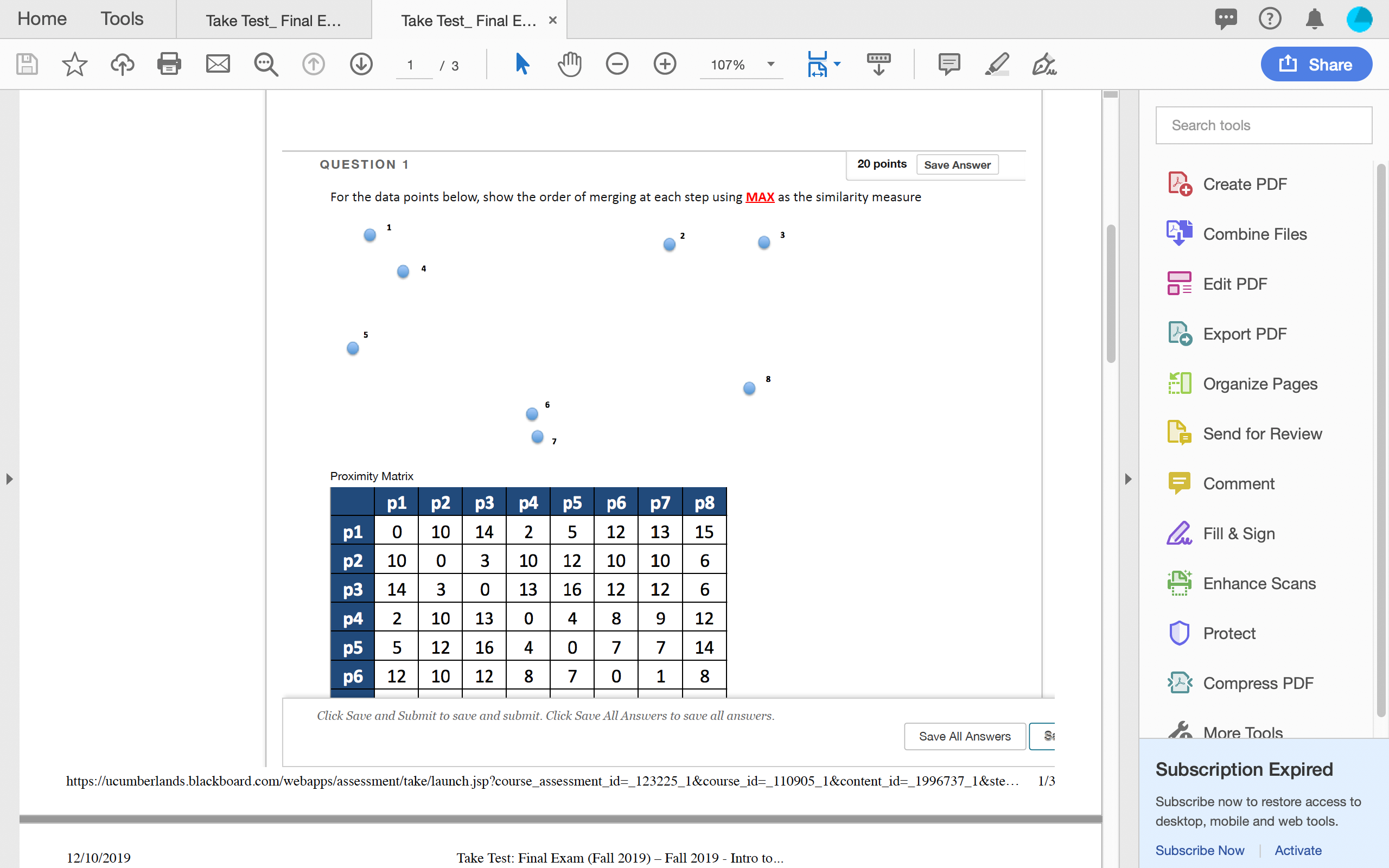Open the user profile avatar
The height and width of the screenshot is (868, 1389).
(1359, 19)
